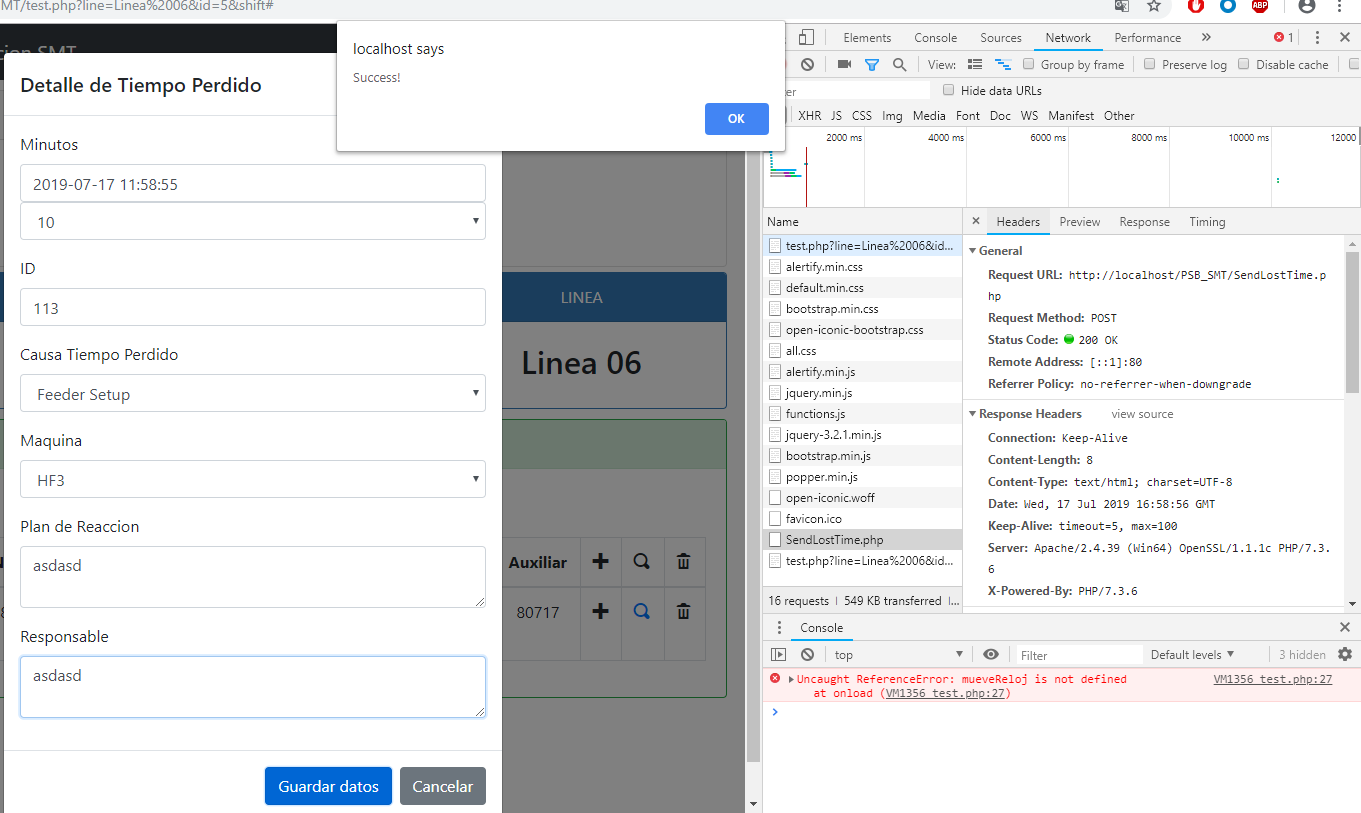Expand the Uncaught ReferenceError message
The image size is (1361, 813).
pos(791,680)
